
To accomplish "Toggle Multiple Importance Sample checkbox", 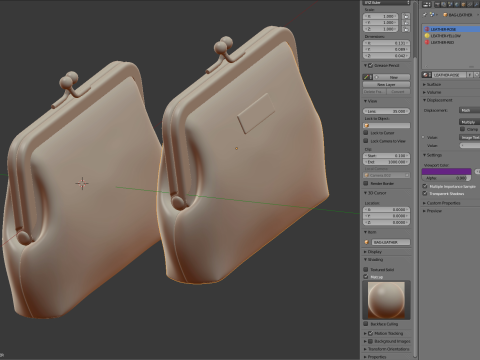I will point(425,186).
